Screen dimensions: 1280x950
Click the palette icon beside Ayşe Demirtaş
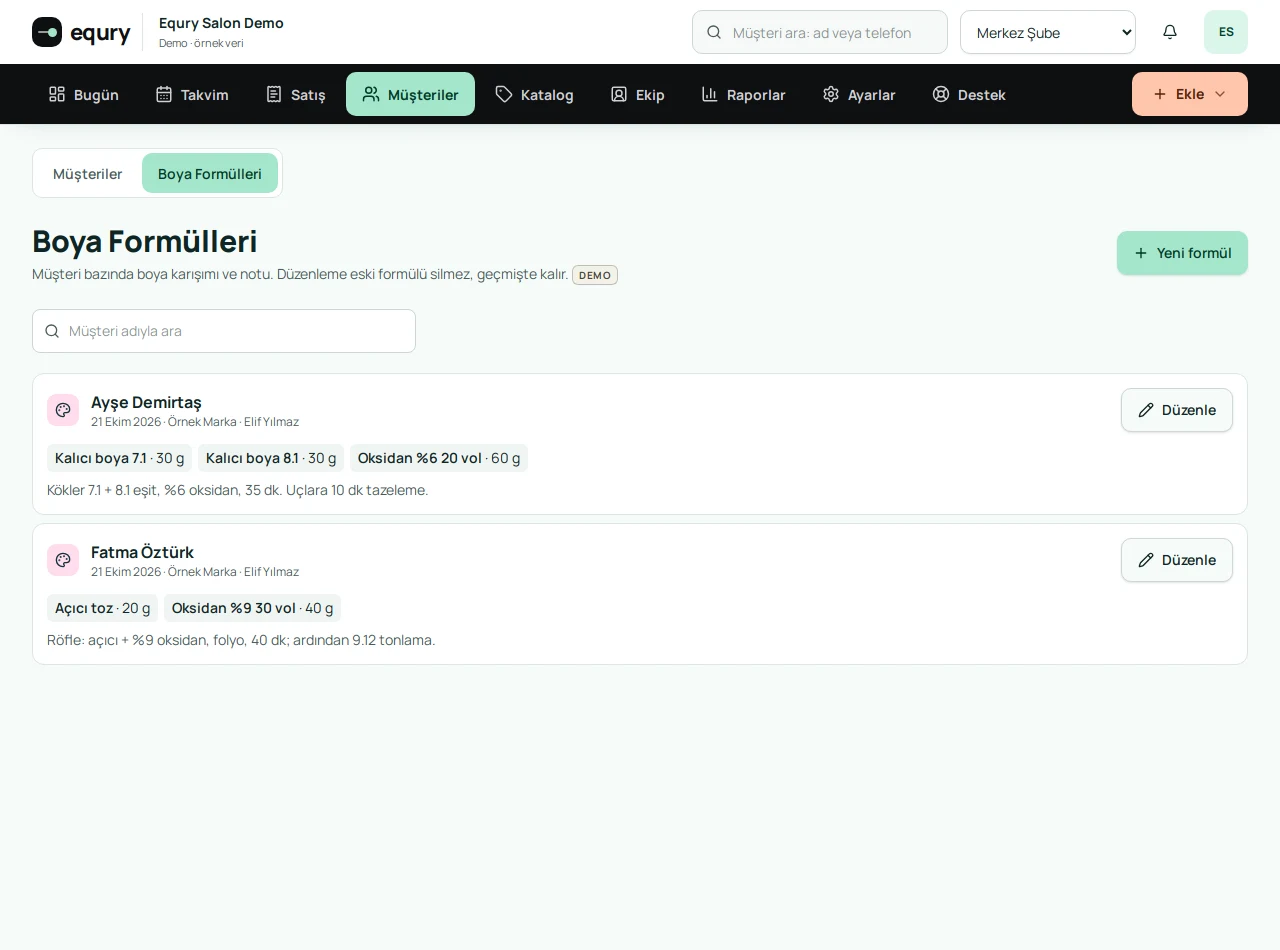[63, 410]
